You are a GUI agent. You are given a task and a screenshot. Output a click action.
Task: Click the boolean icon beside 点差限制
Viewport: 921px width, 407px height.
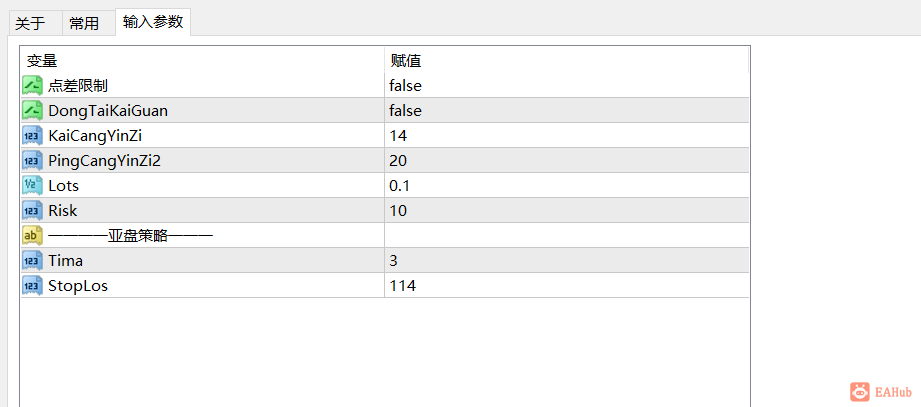click(32, 86)
